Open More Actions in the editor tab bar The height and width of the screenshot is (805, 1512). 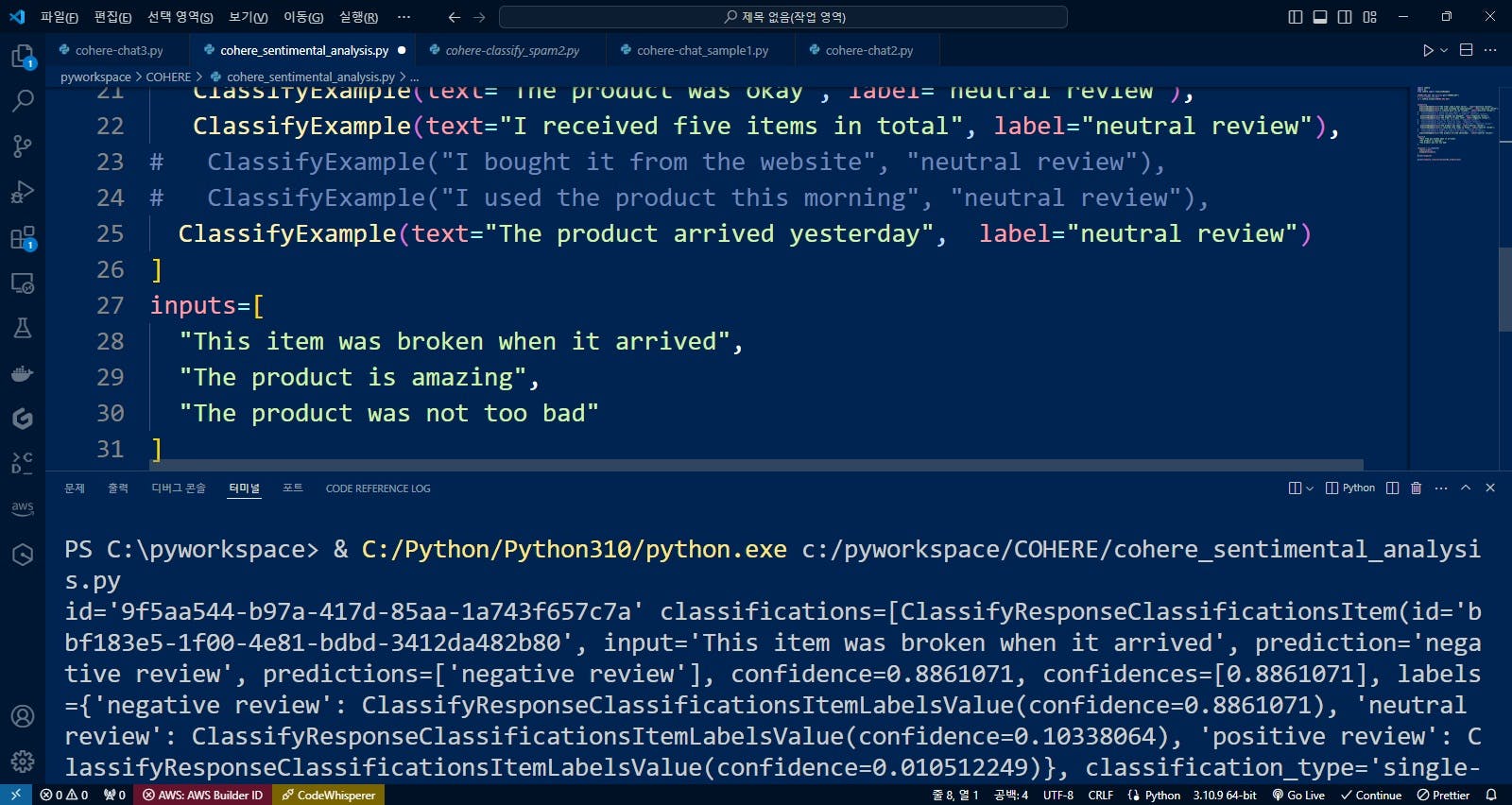[x=1491, y=50]
